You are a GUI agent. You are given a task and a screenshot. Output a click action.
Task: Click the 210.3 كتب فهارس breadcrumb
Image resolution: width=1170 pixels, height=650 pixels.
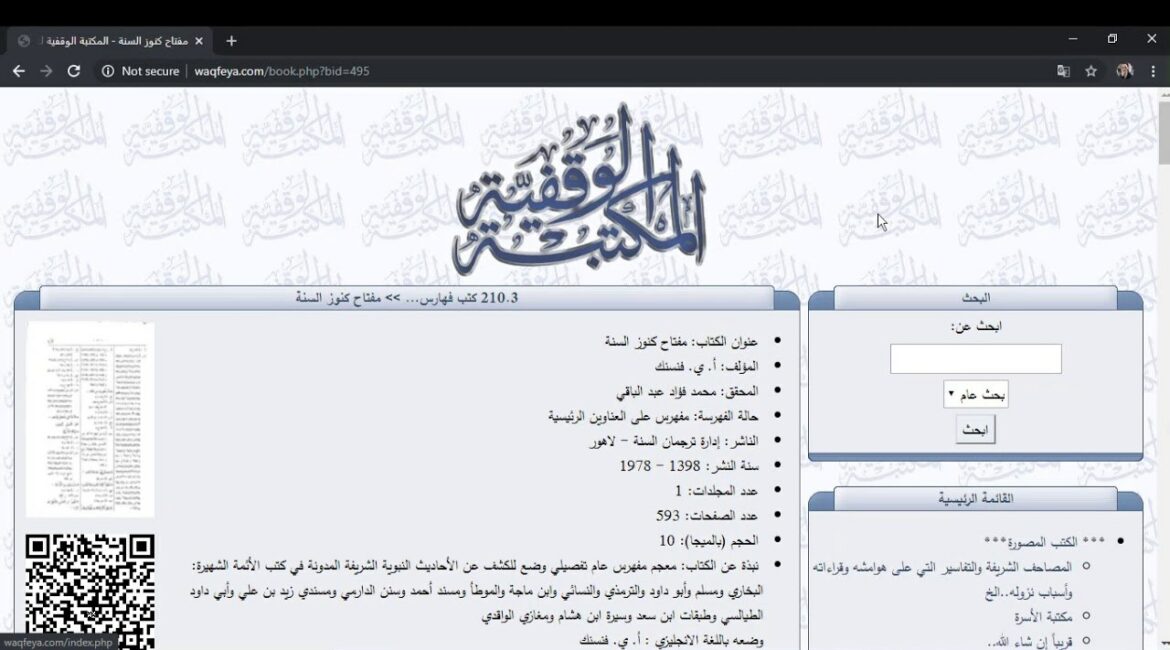click(463, 298)
